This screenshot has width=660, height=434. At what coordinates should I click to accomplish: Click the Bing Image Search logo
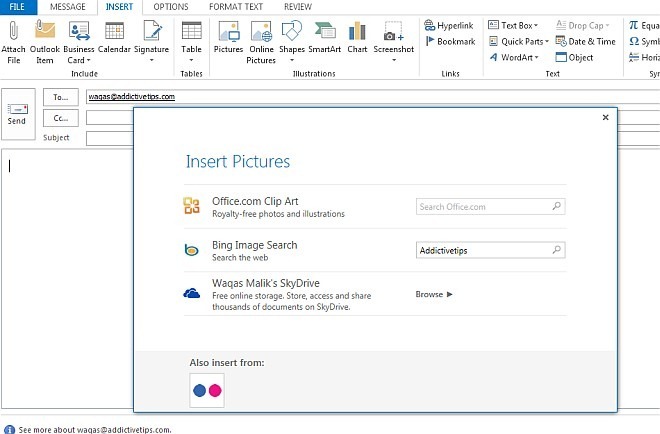tap(192, 250)
